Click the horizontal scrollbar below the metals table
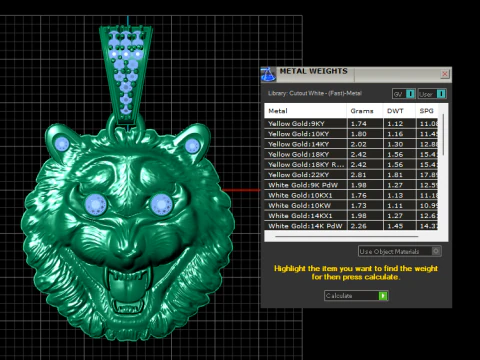The height and width of the screenshot is (360, 480). (x=347, y=237)
